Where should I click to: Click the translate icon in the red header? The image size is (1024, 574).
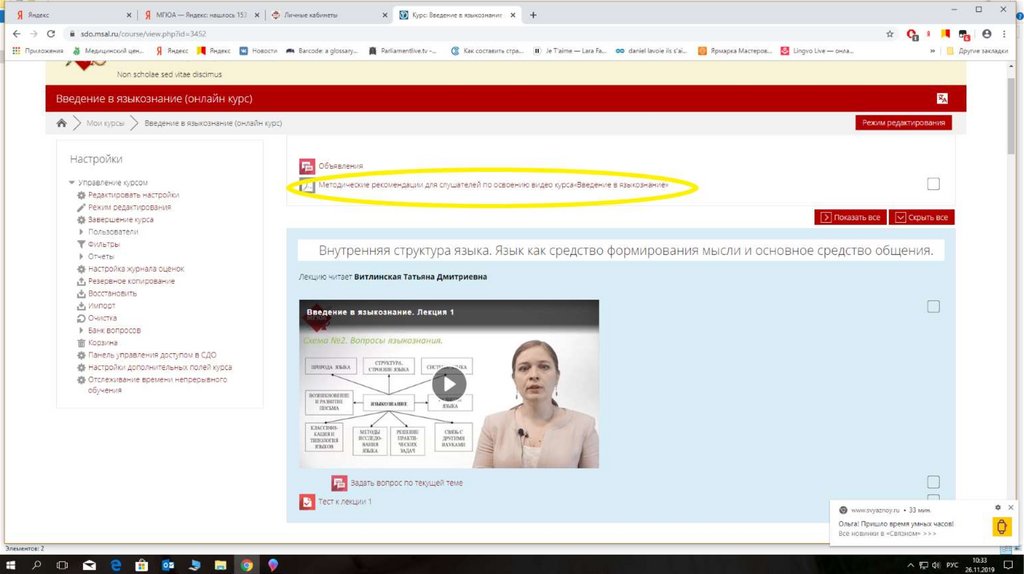942,98
